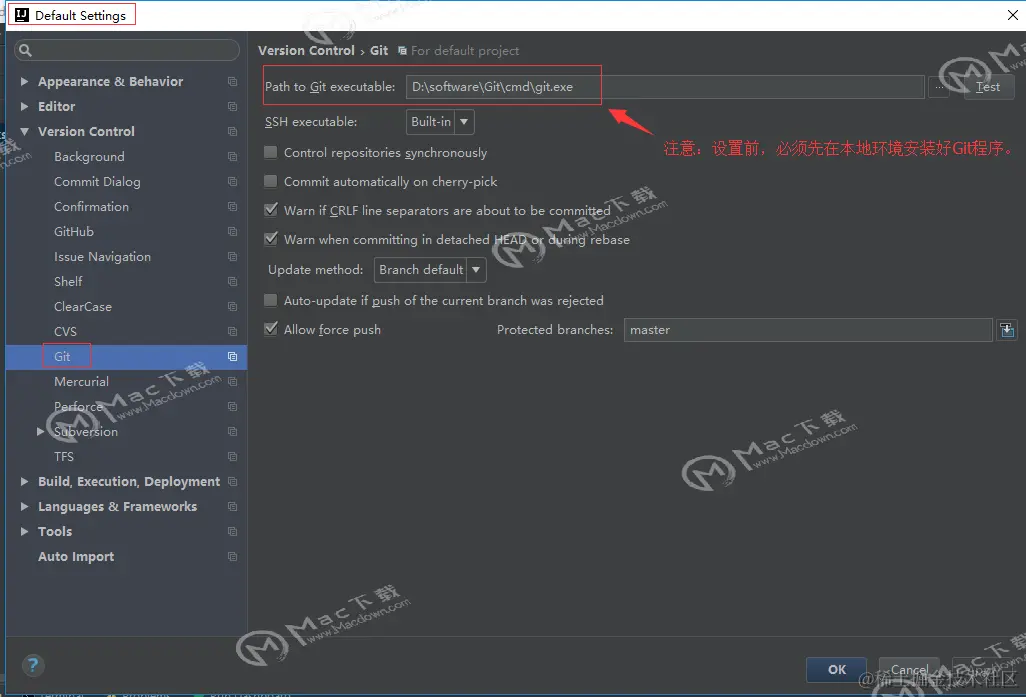This screenshot has height=697, width=1026.
Task: Select the Perforce settings entry
Action: 78,406
